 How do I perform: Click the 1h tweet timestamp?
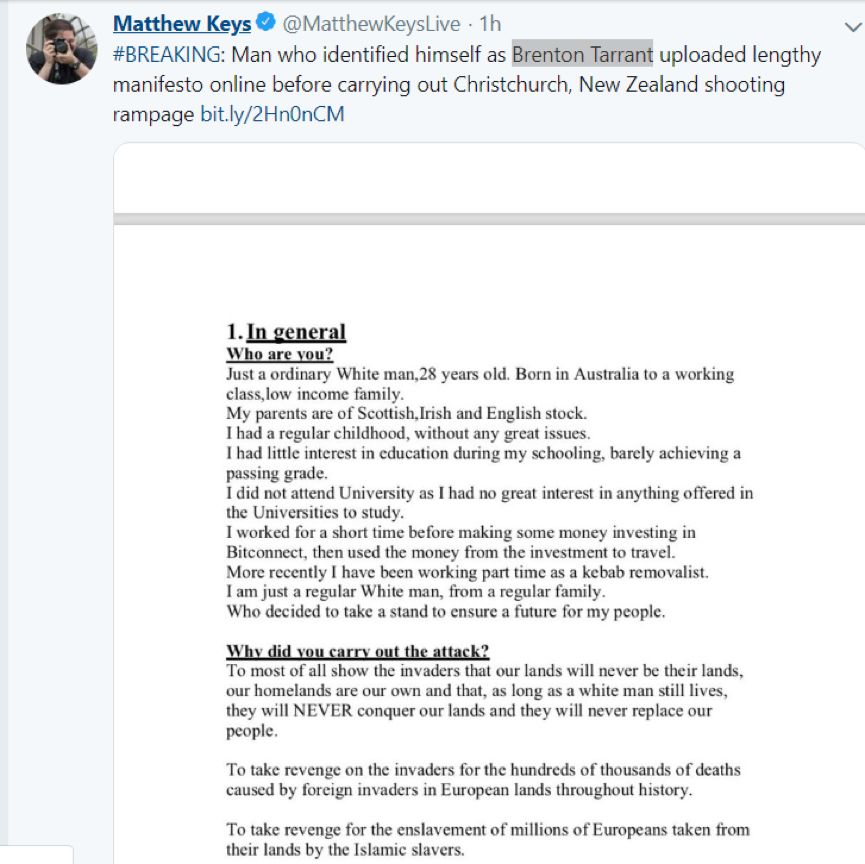click(490, 23)
